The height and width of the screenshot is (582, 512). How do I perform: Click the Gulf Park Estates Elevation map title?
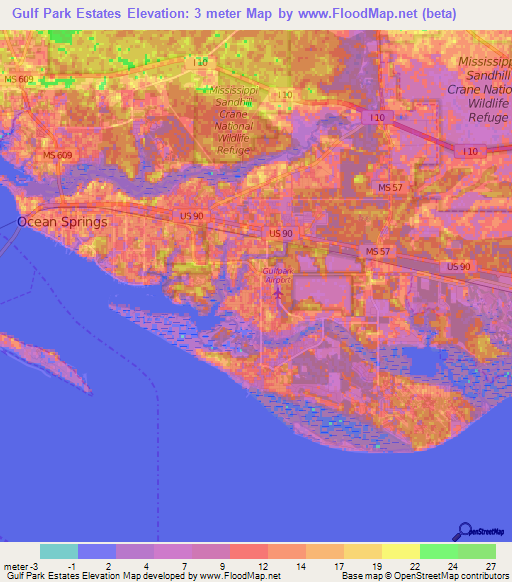coord(234,13)
